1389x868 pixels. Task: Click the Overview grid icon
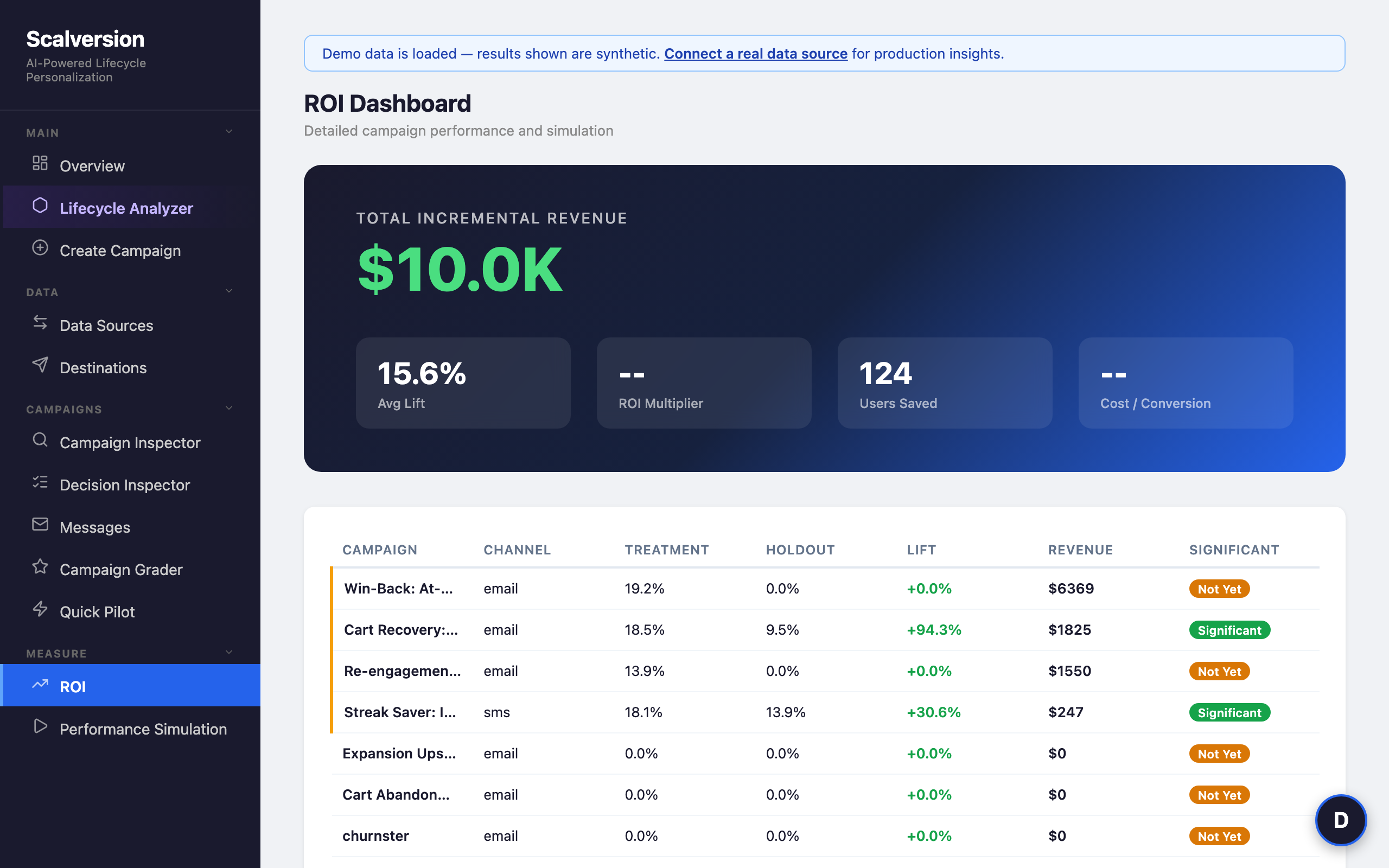pyautogui.click(x=40, y=163)
